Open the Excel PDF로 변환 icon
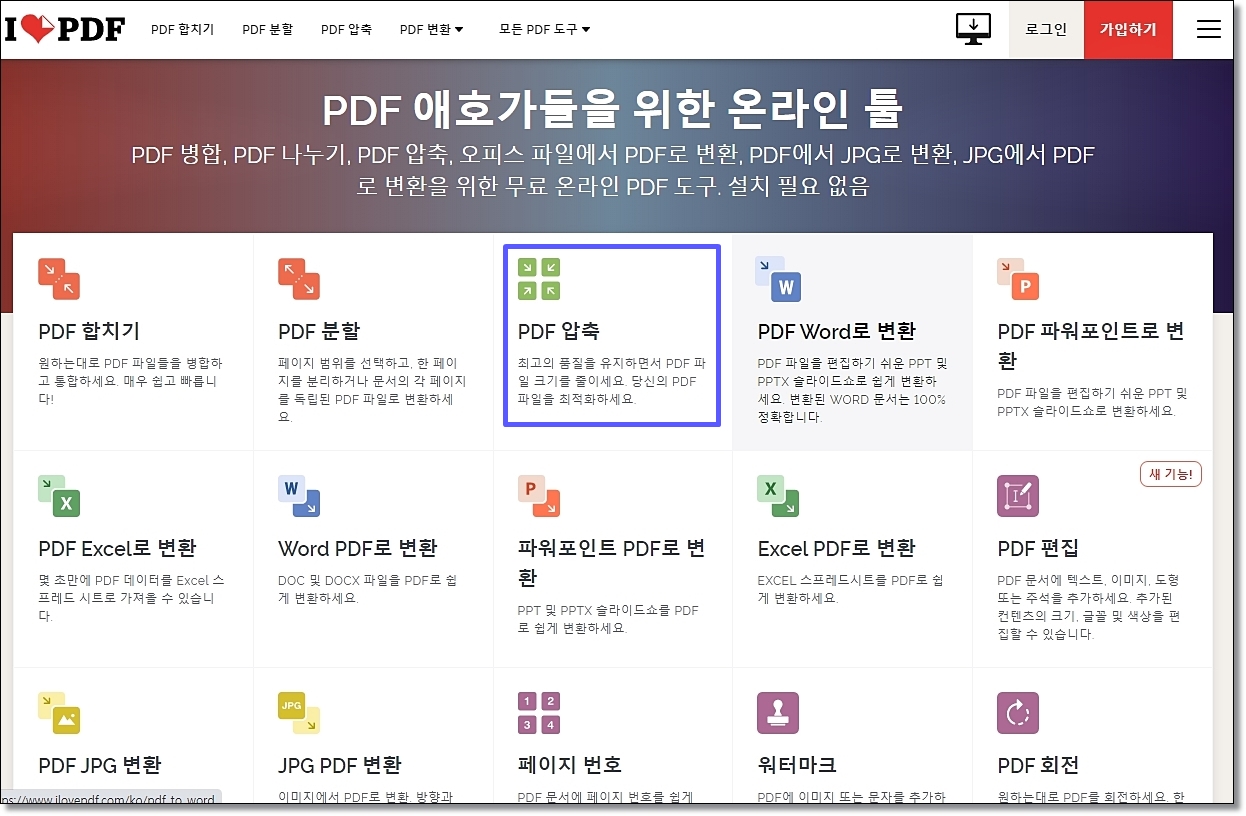The width and height of the screenshot is (1246, 816). pyautogui.click(x=778, y=496)
